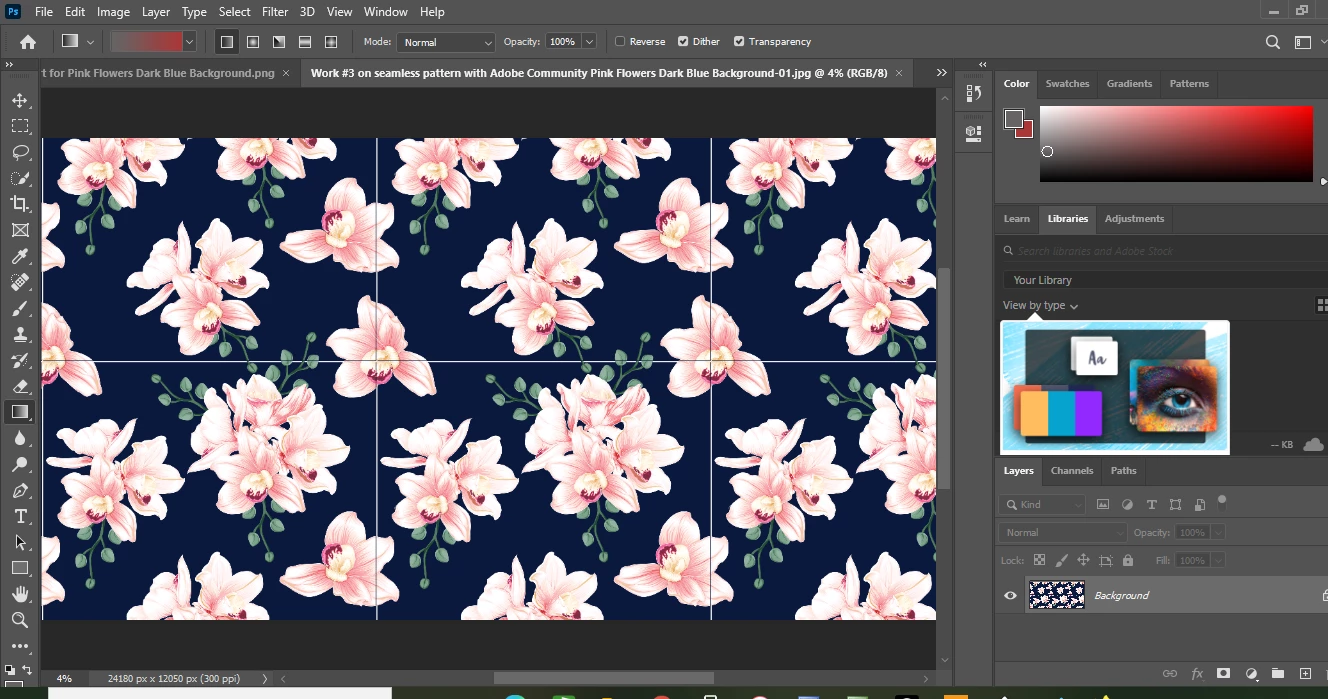1328x699 pixels.
Task: Select the Type tool
Action: tap(20, 516)
